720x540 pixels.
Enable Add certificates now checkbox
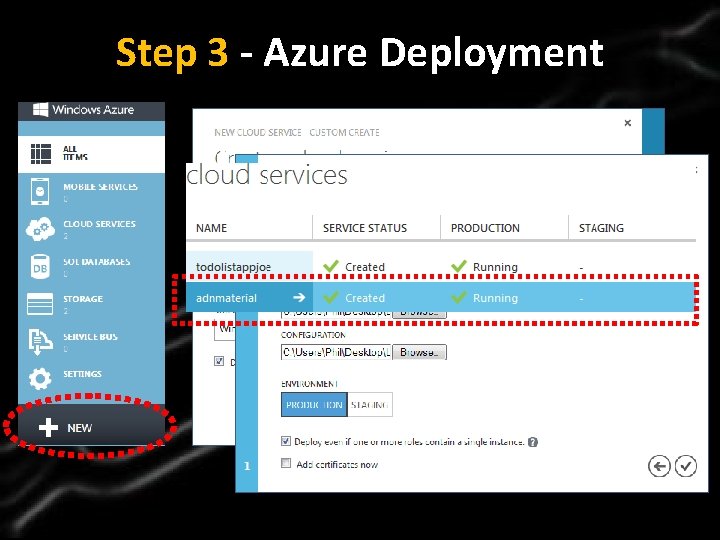[x=286, y=463]
